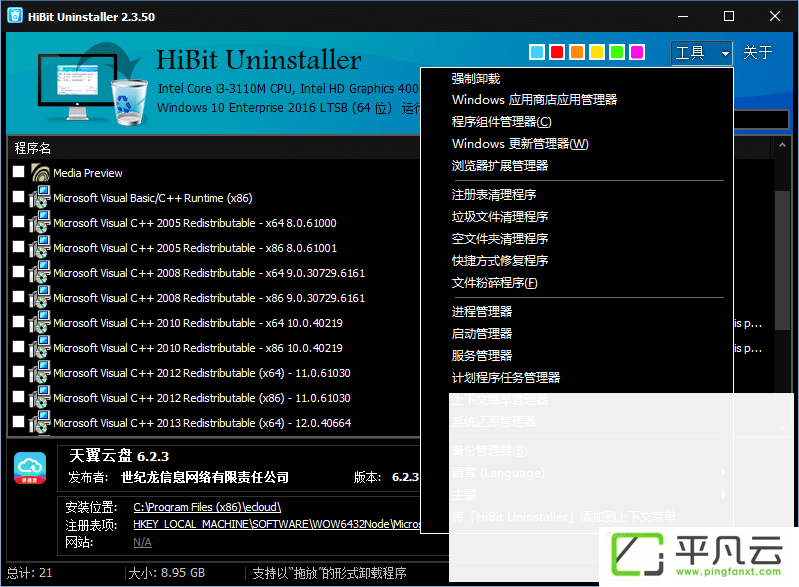Screen dimensions: 799x587
Task: Click the program list vertical scrollbar thumb
Action: pyautogui.click(x=782, y=260)
